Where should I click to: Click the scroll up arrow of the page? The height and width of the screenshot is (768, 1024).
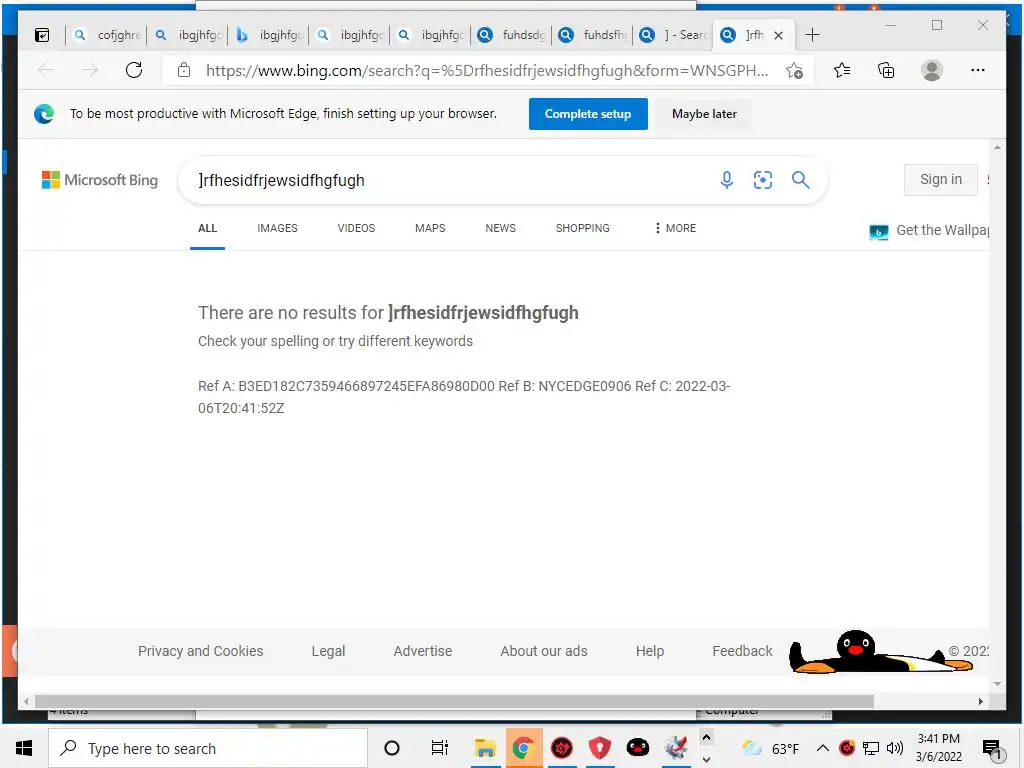(997, 148)
